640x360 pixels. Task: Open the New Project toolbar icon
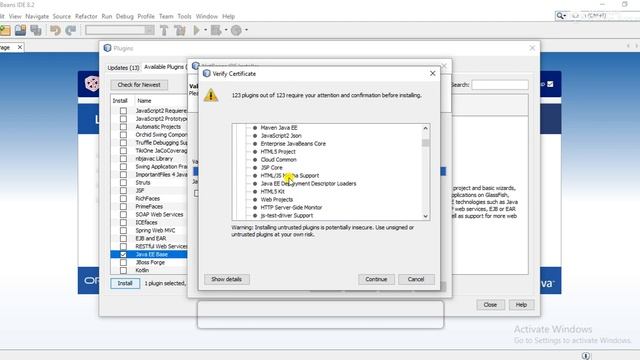tap(5, 30)
